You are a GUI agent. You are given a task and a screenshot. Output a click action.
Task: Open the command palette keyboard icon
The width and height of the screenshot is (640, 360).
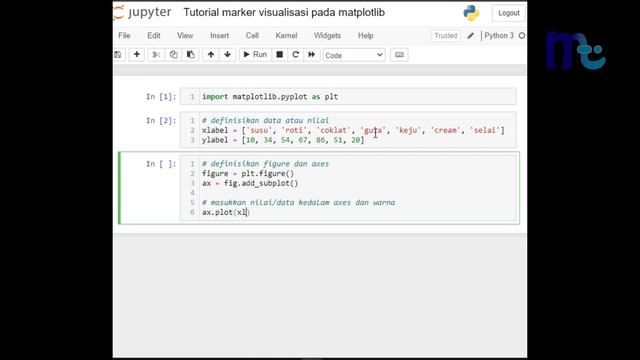click(x=399, y=55)
